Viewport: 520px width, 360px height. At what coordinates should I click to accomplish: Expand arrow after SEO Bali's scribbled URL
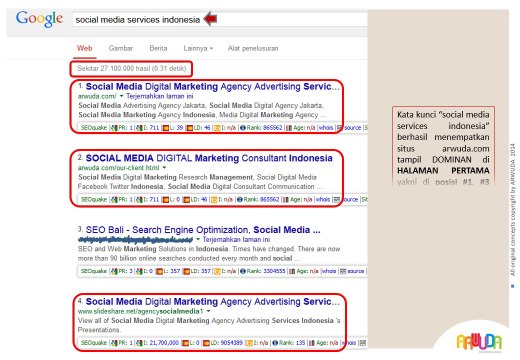198,240
